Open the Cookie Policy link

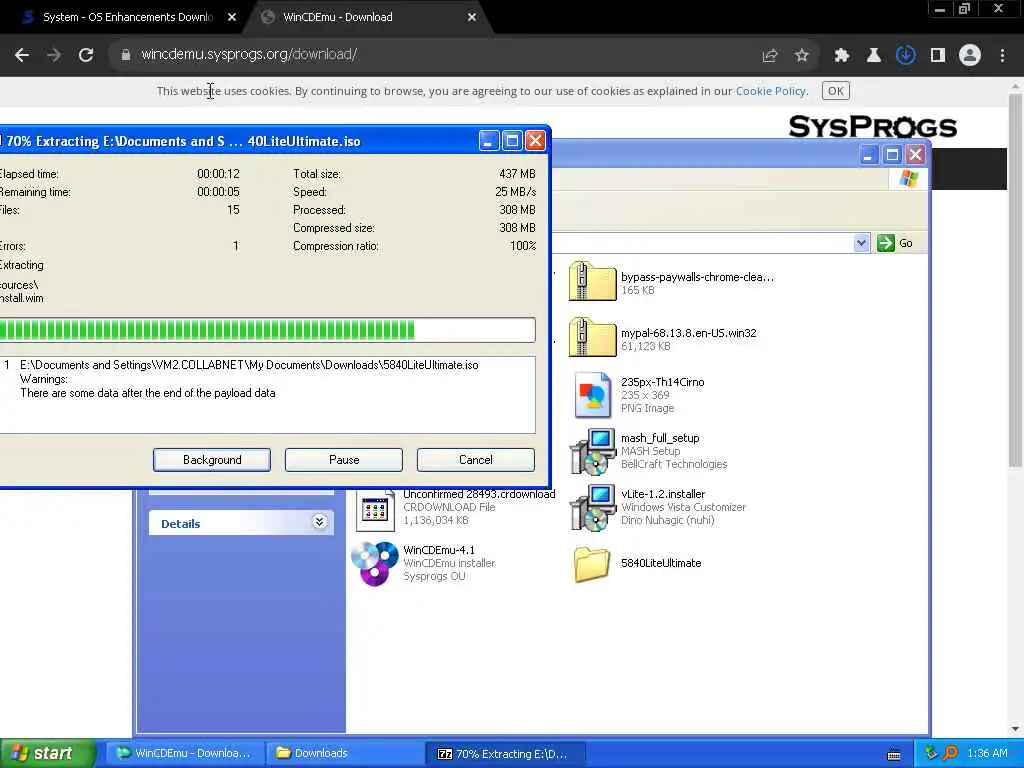(x=771, y=91)
